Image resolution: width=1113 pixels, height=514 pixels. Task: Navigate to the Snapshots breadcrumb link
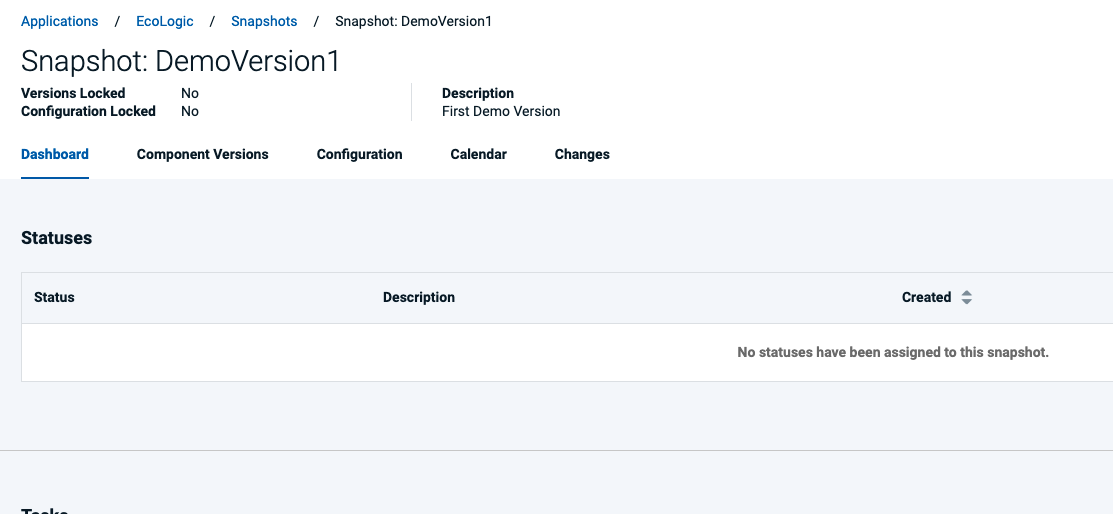[264, 21]
